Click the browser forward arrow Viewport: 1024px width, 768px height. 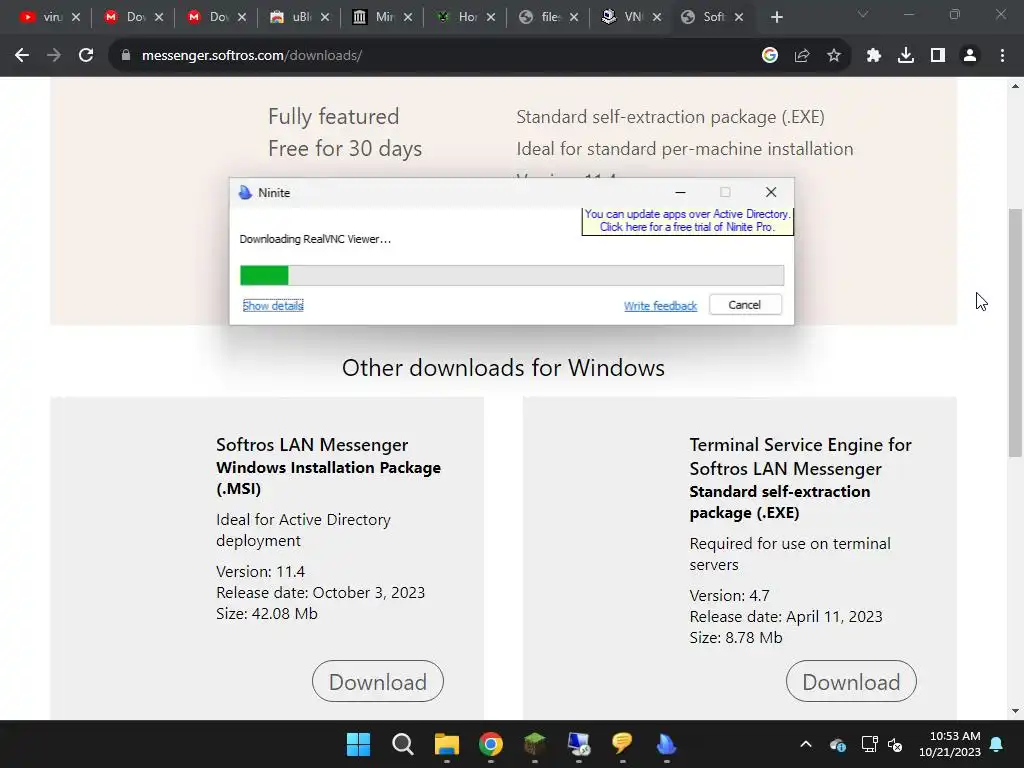54,56
